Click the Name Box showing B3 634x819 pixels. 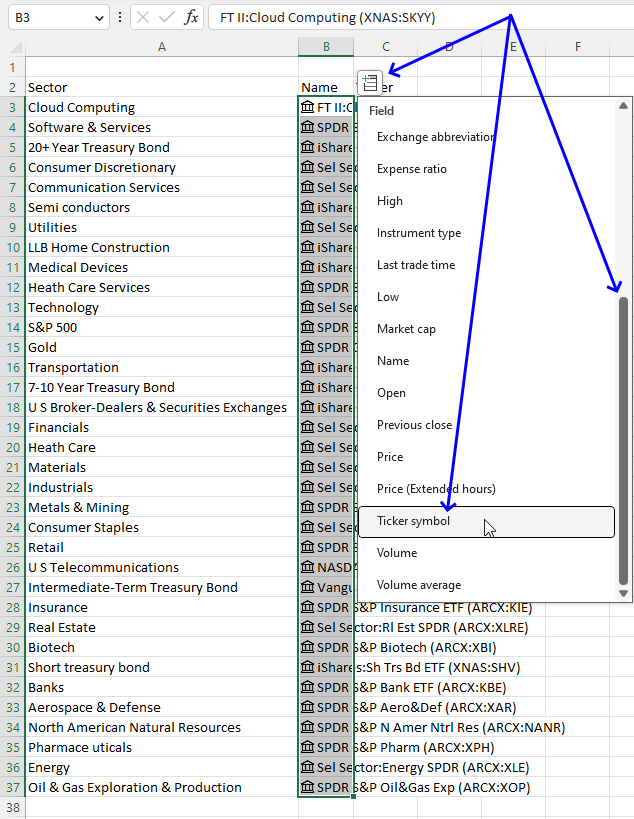click(58, 18)
